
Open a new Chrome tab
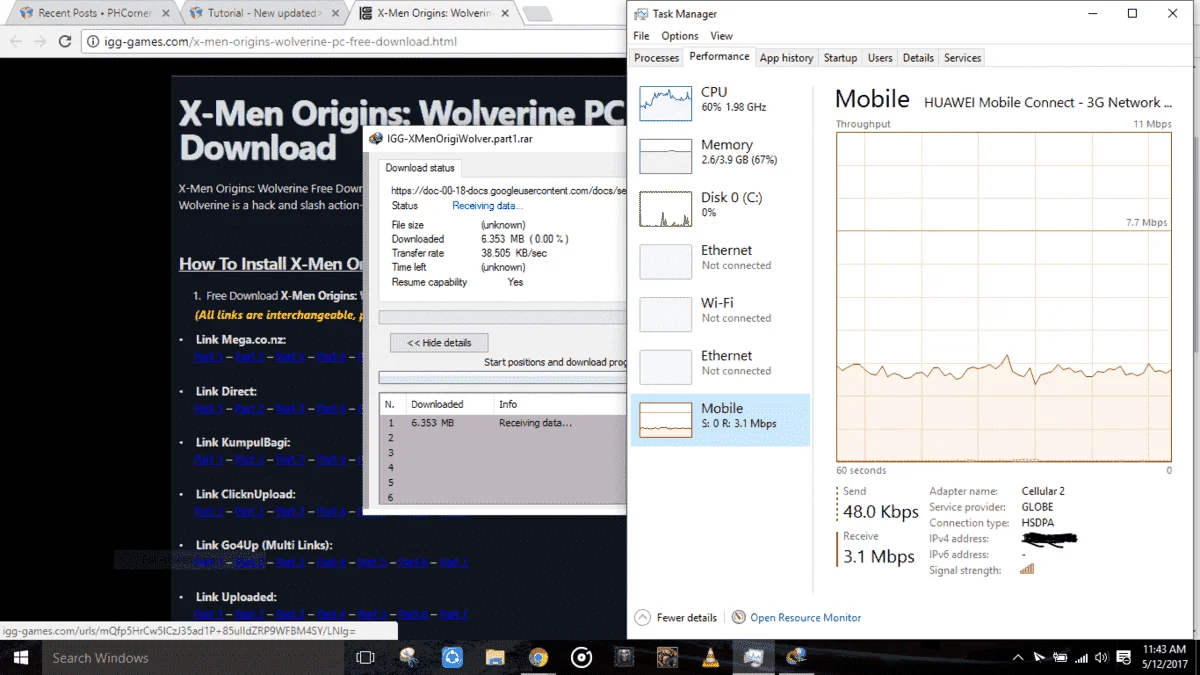click(537, 14)
